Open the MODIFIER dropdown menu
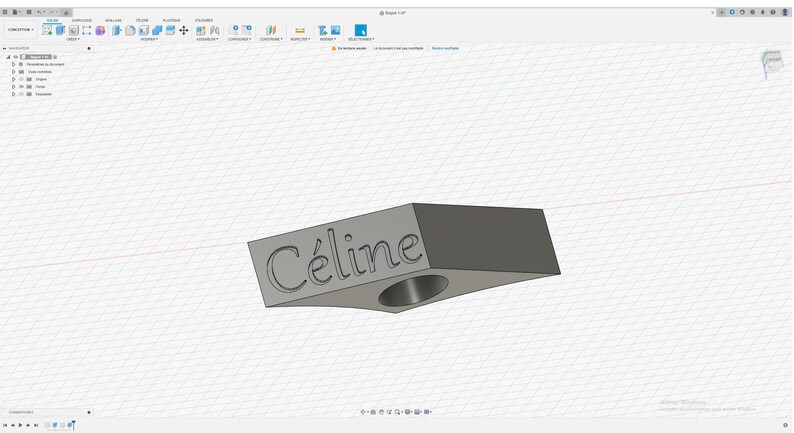Viewport: 794px width, 433px height. [x=149, y=39]
